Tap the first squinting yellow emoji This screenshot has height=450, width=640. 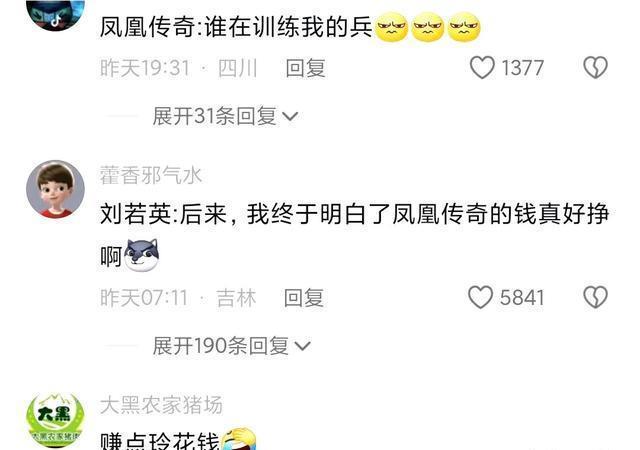pyautogui.click(x=391, y=27)
